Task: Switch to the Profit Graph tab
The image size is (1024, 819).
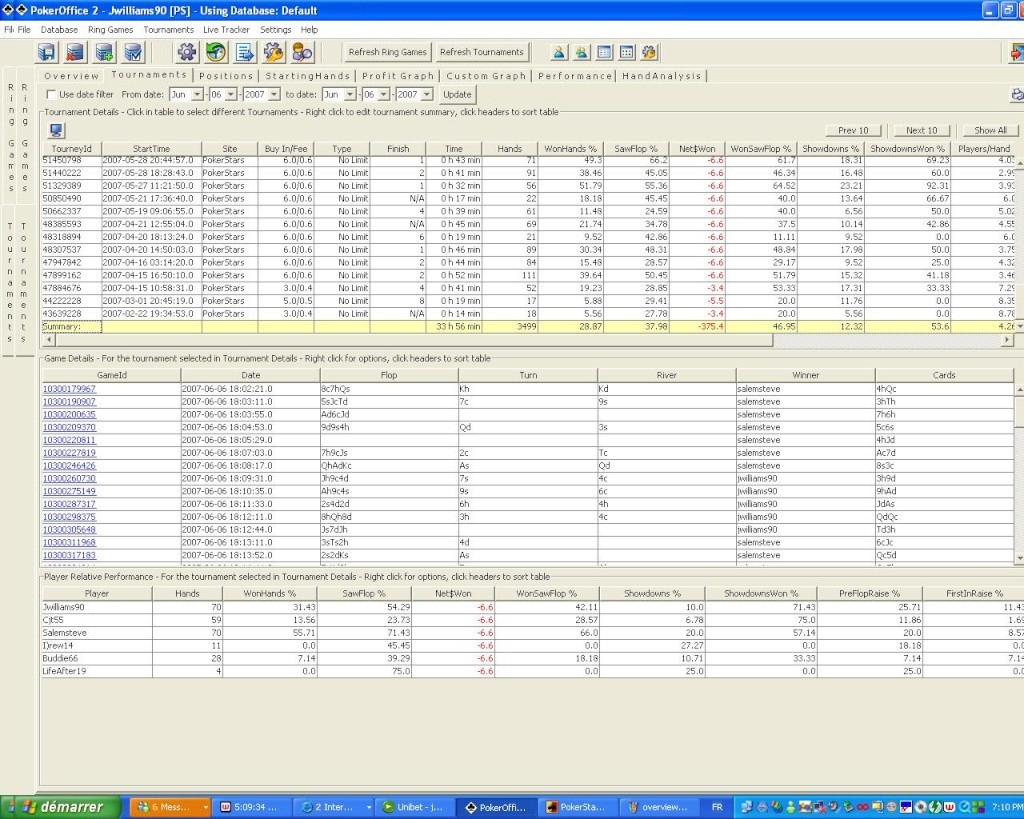Action: (398, 76)
